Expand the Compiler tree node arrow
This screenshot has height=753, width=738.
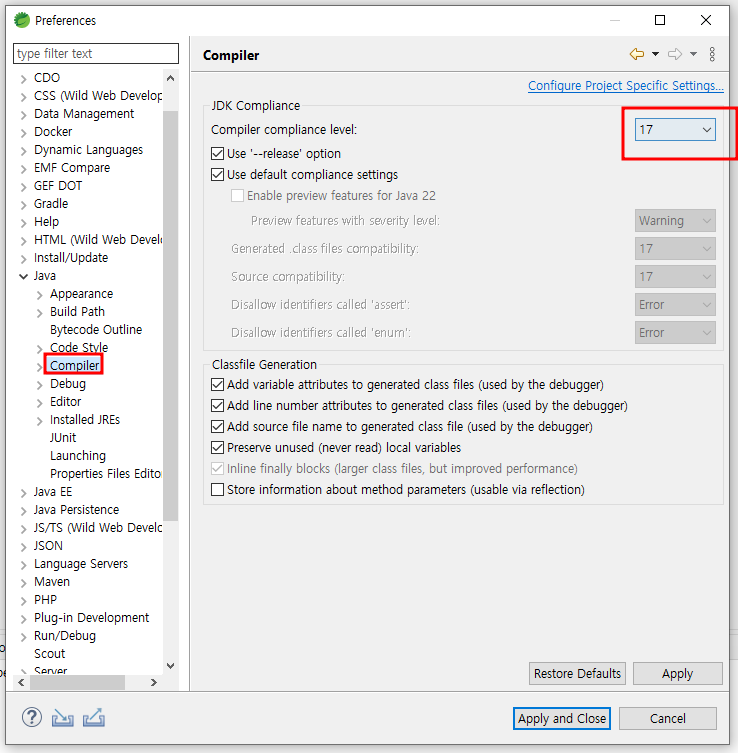click(40, 366)
